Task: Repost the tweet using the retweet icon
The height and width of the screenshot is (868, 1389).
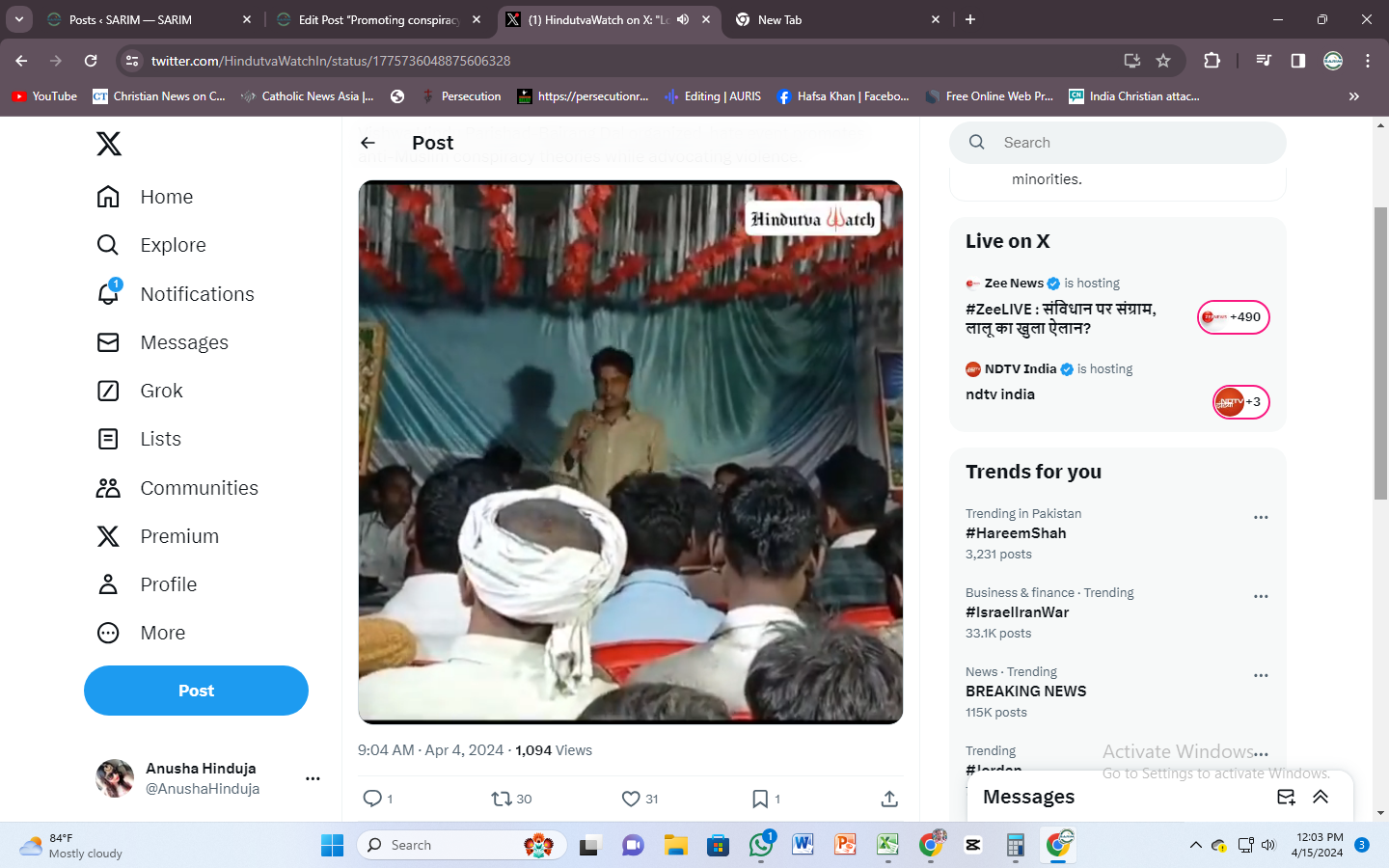Action: (x=502, y=799)
